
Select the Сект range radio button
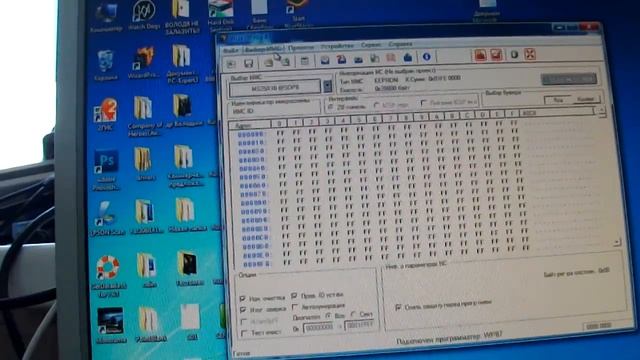click(x=353, y=315)
